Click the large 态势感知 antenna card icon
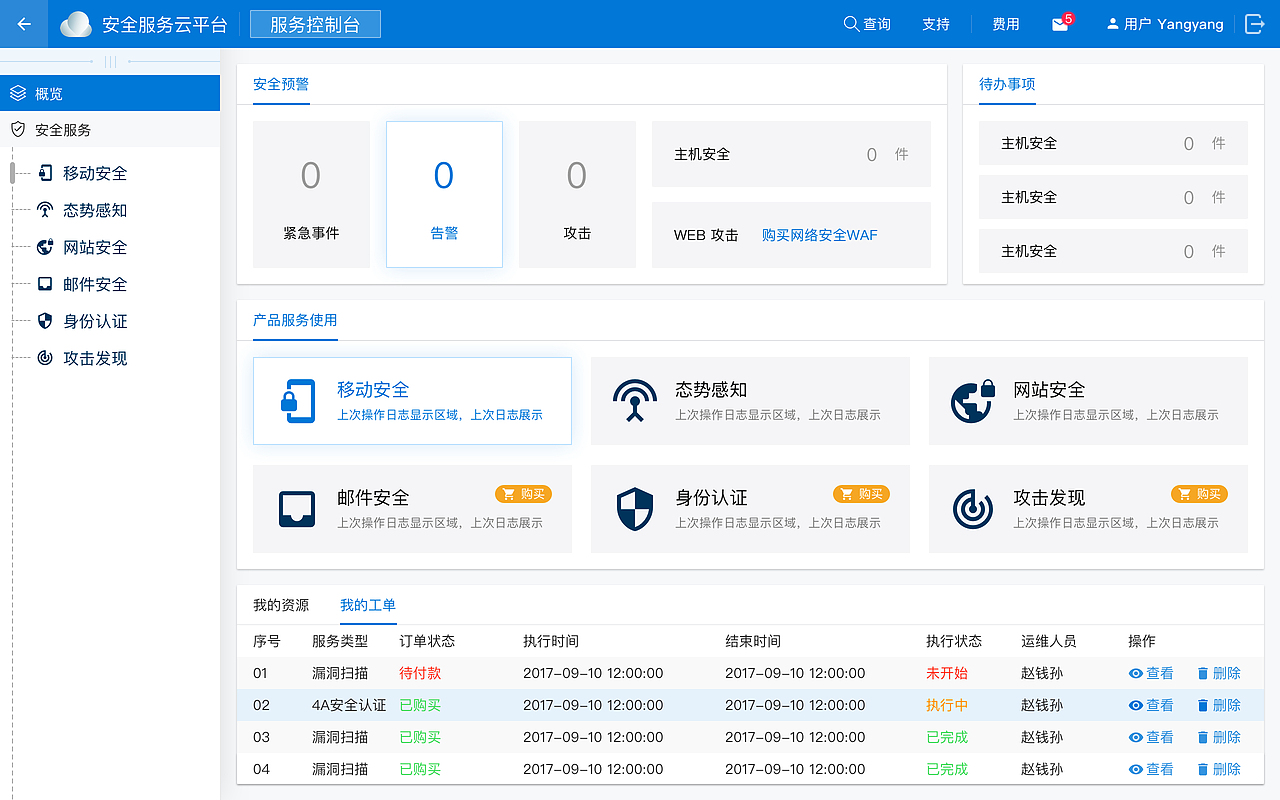Image resolution: width=1280 pixels, height=800 pixels. pos(635,401)
